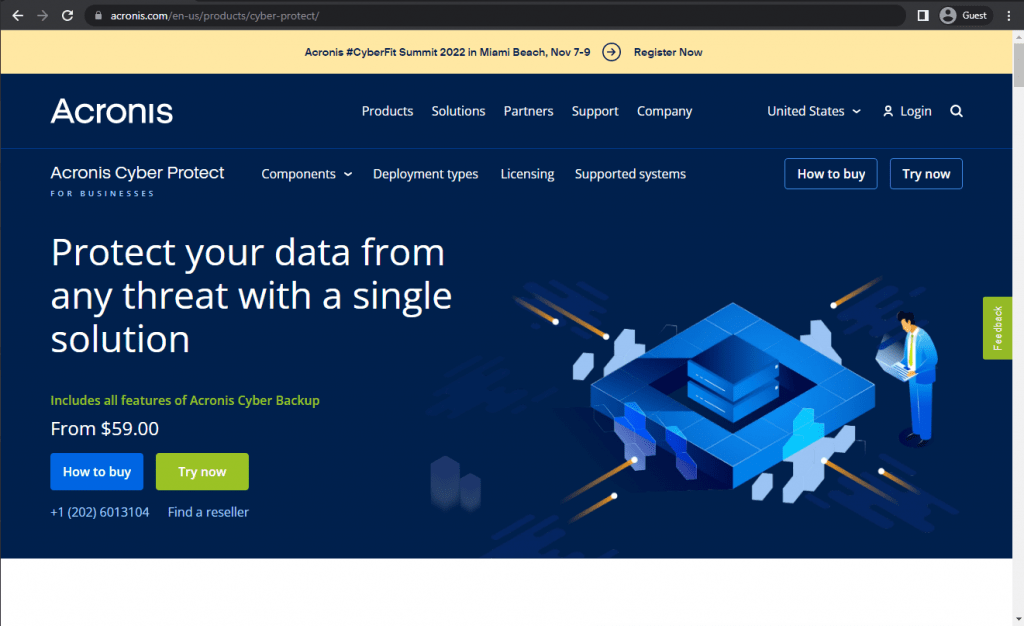
Task: Click the circled arrow in the Summit banner
Action: pyautogui.click(x=612, y=52)
